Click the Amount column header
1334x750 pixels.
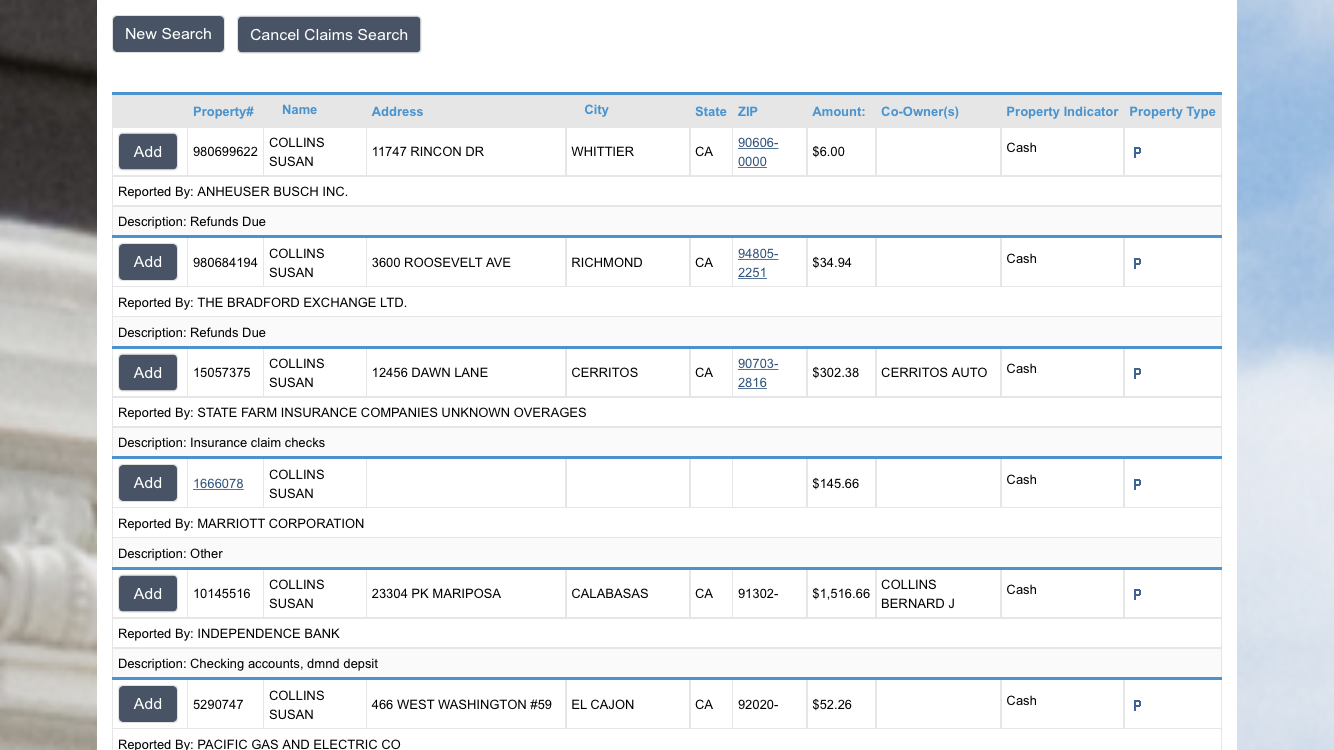click(838, 112)
